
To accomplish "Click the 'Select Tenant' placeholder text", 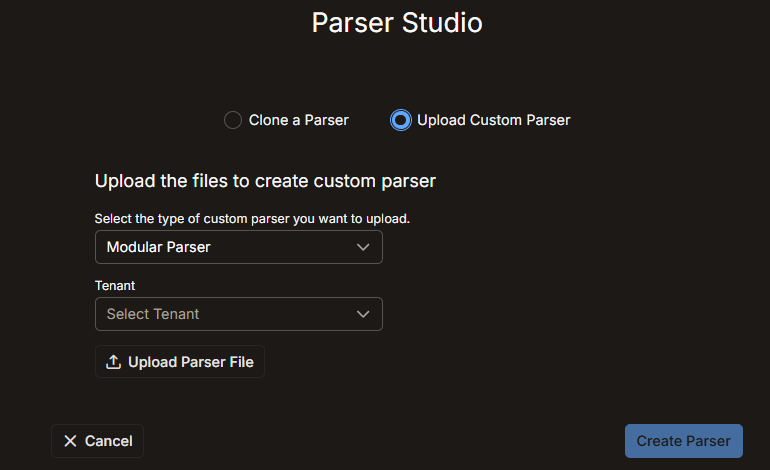I will (153, 314).
